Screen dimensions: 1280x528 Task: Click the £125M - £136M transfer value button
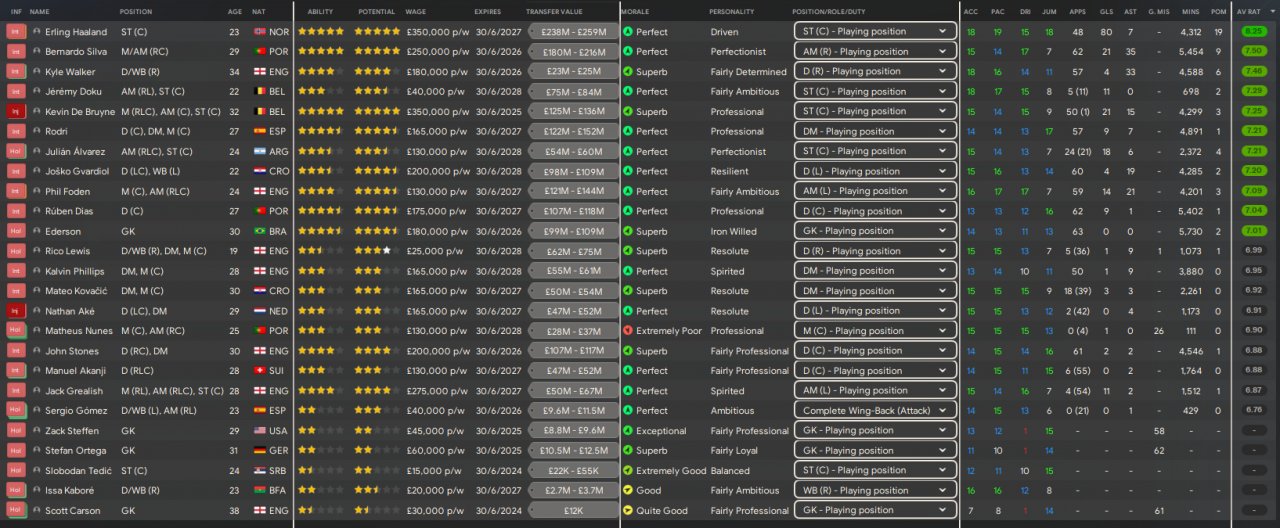[x=572, y=111]
